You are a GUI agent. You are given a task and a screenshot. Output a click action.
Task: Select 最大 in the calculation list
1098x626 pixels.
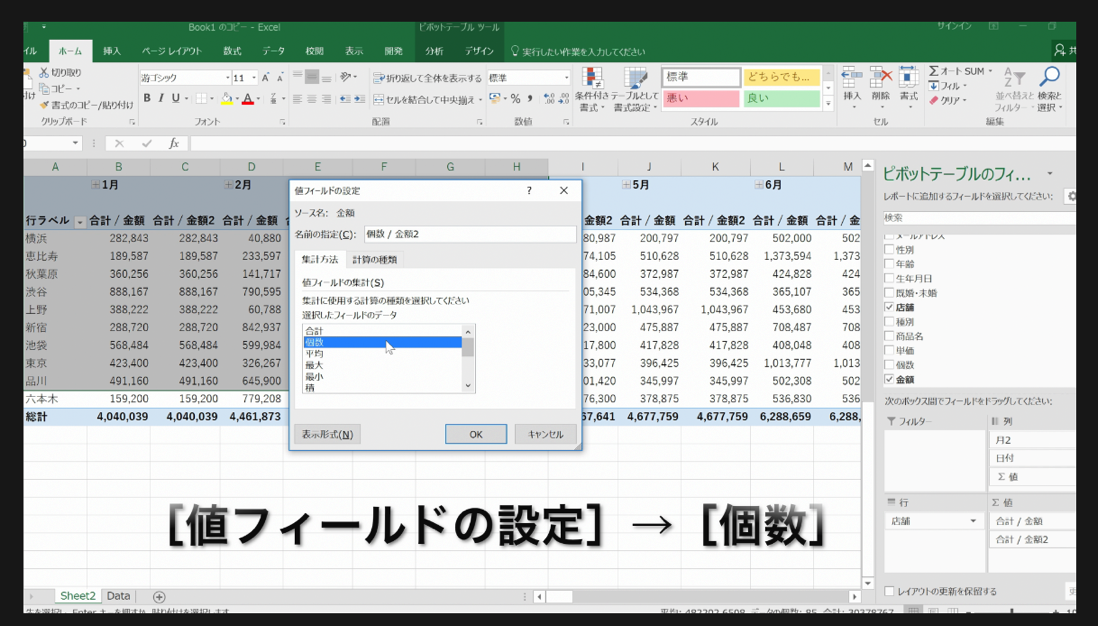pyautogui.click(x=382, y=365)
